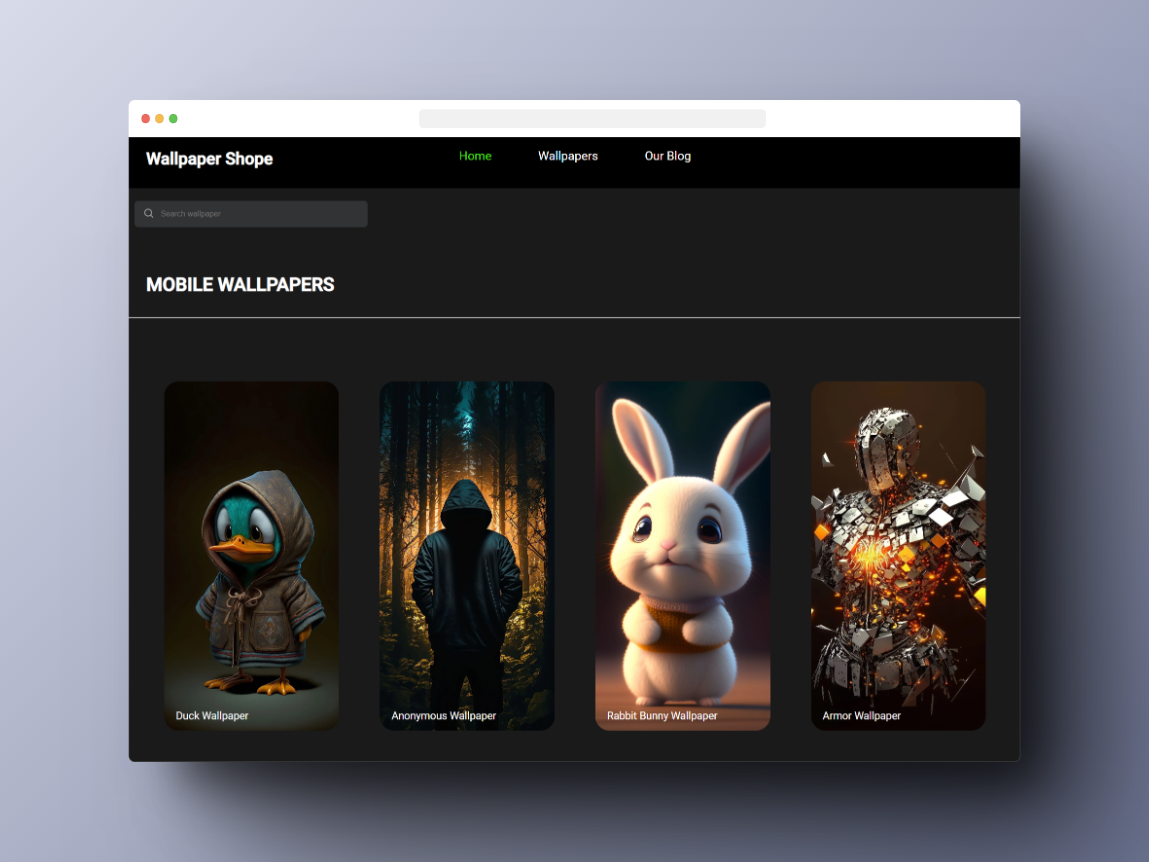Click the Wallpaper Shope logo text
The width and height of the screenshot is (1149, 862).
[209, 159]
